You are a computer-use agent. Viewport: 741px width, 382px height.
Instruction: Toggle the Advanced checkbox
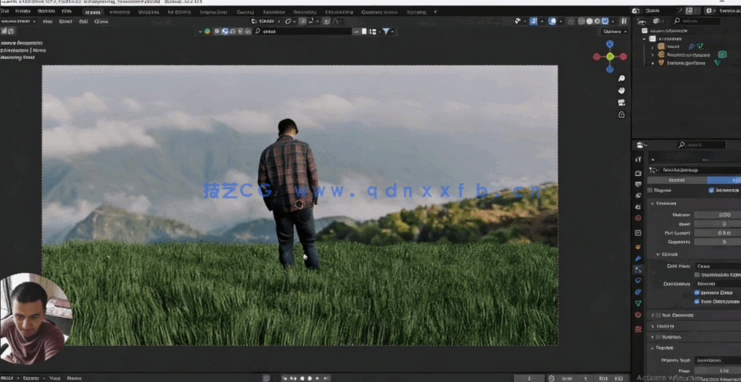pos(711,190)
